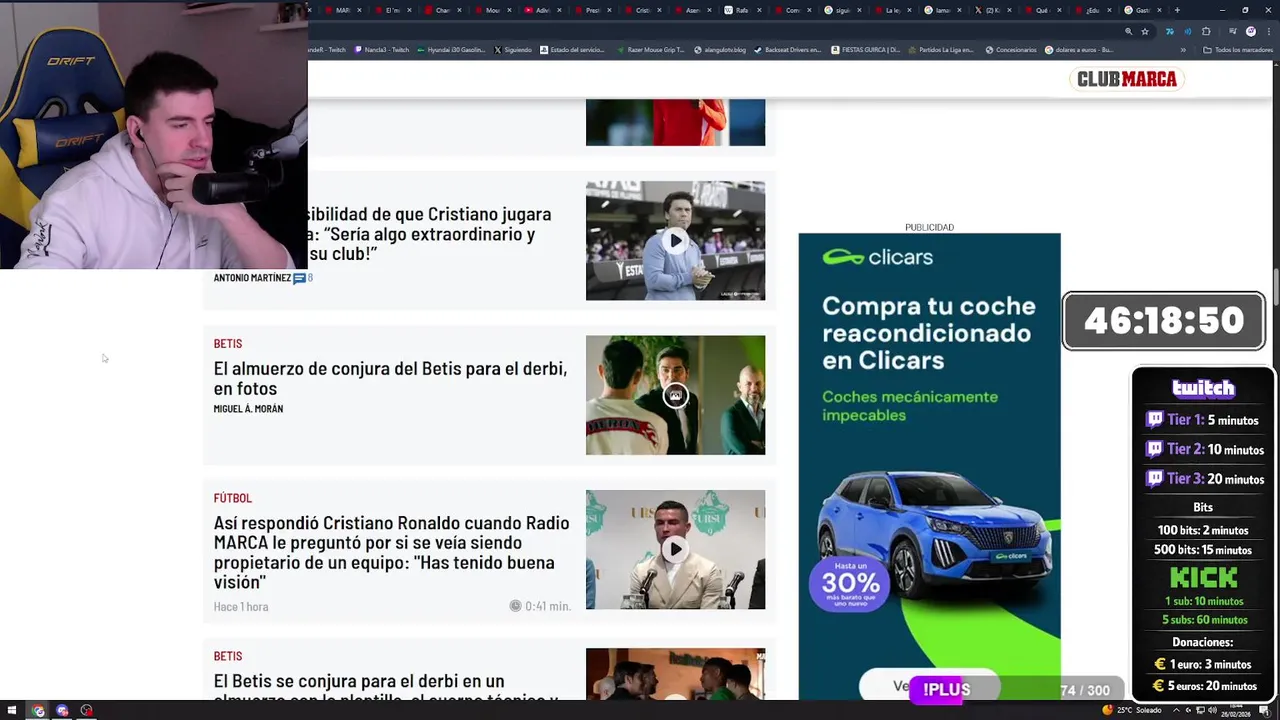Click the Twitch logo in the overlay panel
The image size is (1280, 720).
[x=1203, y=388]
